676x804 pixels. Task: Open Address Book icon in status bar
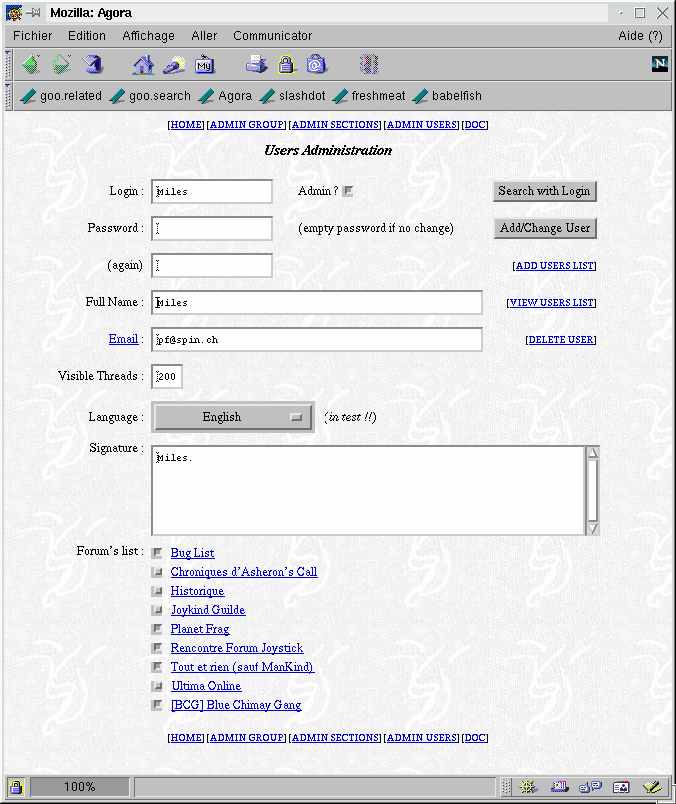click(x=621, y=787)
